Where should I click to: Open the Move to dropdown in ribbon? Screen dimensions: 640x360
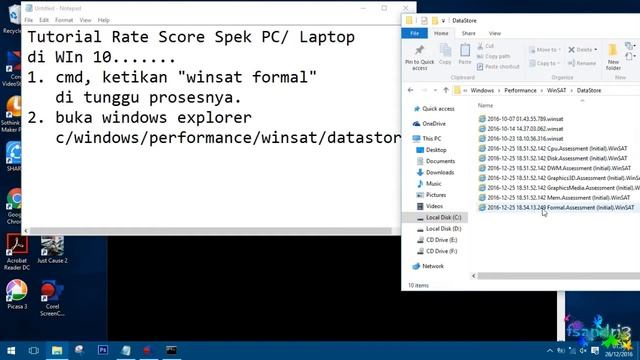[545, 50]
